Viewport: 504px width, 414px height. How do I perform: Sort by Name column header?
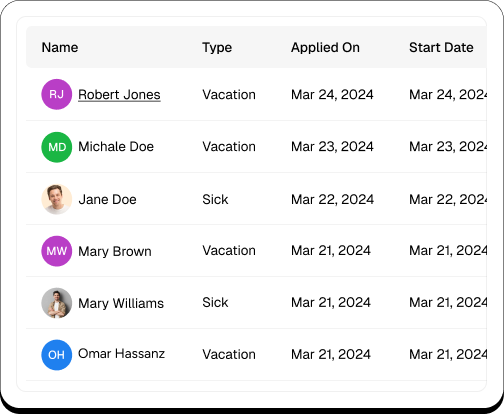pos(60,47)
